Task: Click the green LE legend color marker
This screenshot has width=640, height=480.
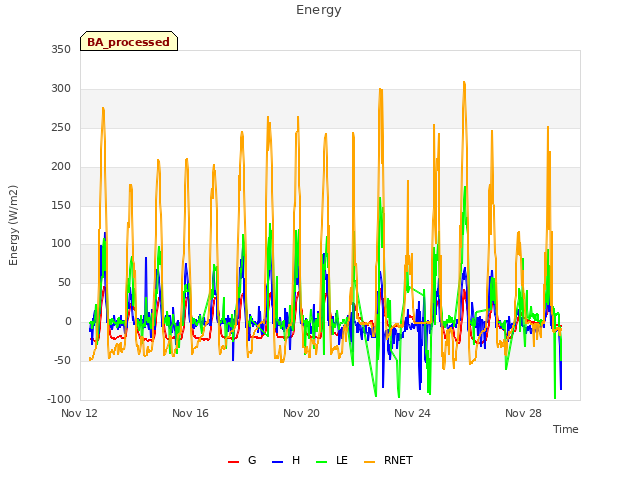Action: coord(321,462)
